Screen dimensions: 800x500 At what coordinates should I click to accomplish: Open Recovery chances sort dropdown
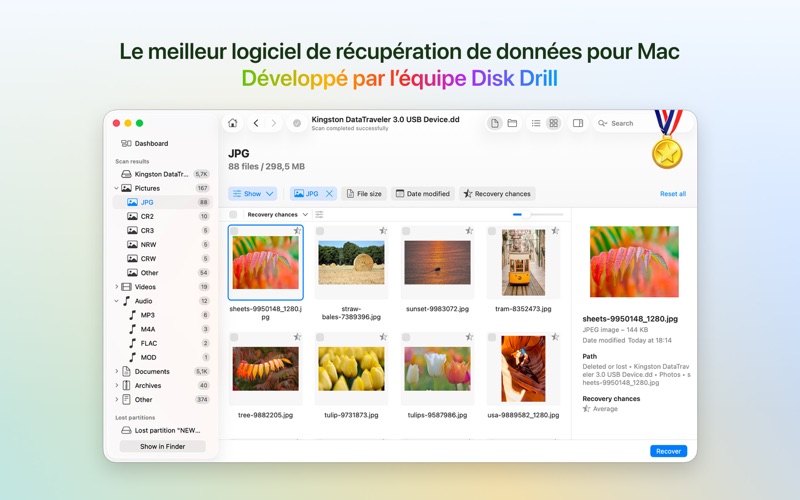click(x=277, y=215)
